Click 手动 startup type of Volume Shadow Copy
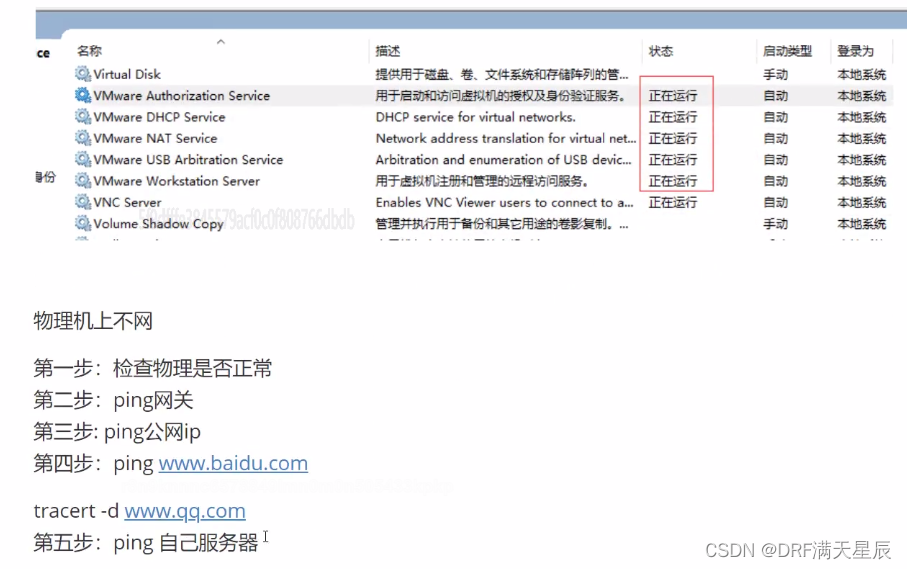The image size is (907, 569). tap(776, 224)
